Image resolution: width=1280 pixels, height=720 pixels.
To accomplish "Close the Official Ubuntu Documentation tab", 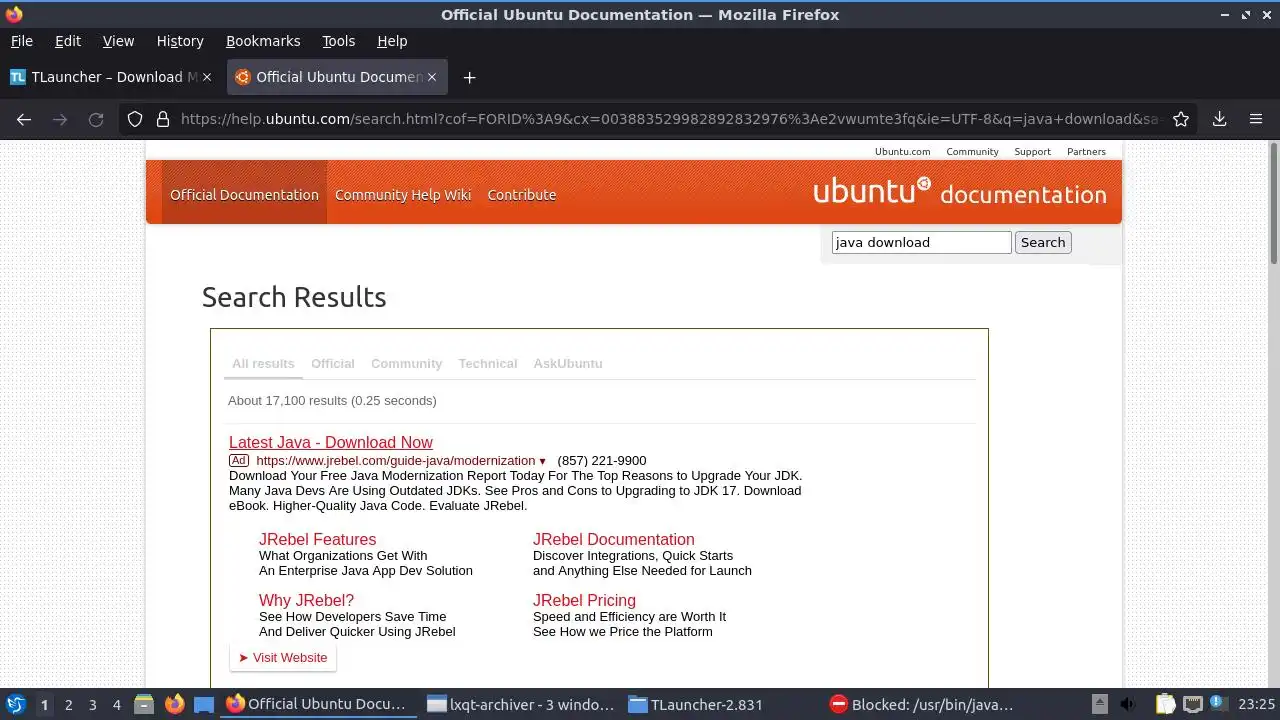I will 432,77.
